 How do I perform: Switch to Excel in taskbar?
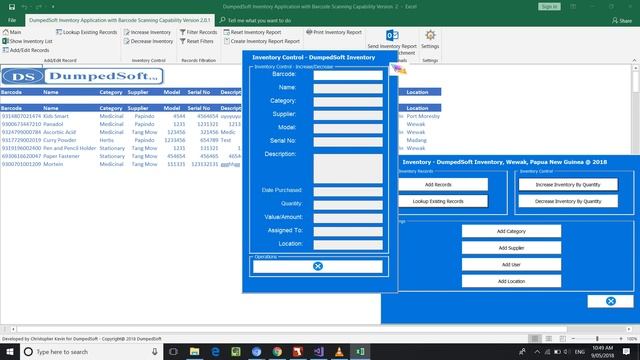360,351
